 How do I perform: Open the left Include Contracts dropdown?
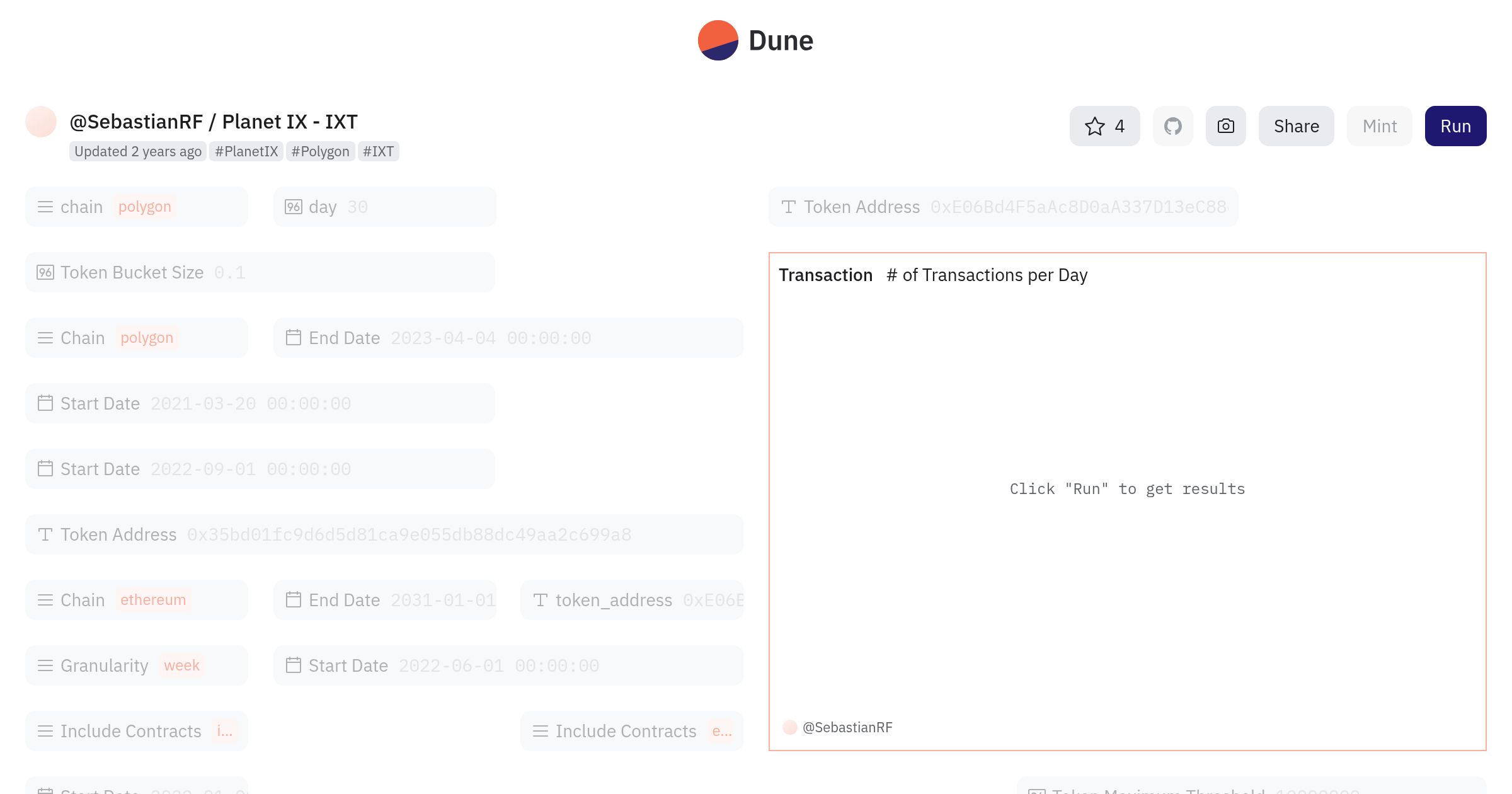tap(137, 731)
